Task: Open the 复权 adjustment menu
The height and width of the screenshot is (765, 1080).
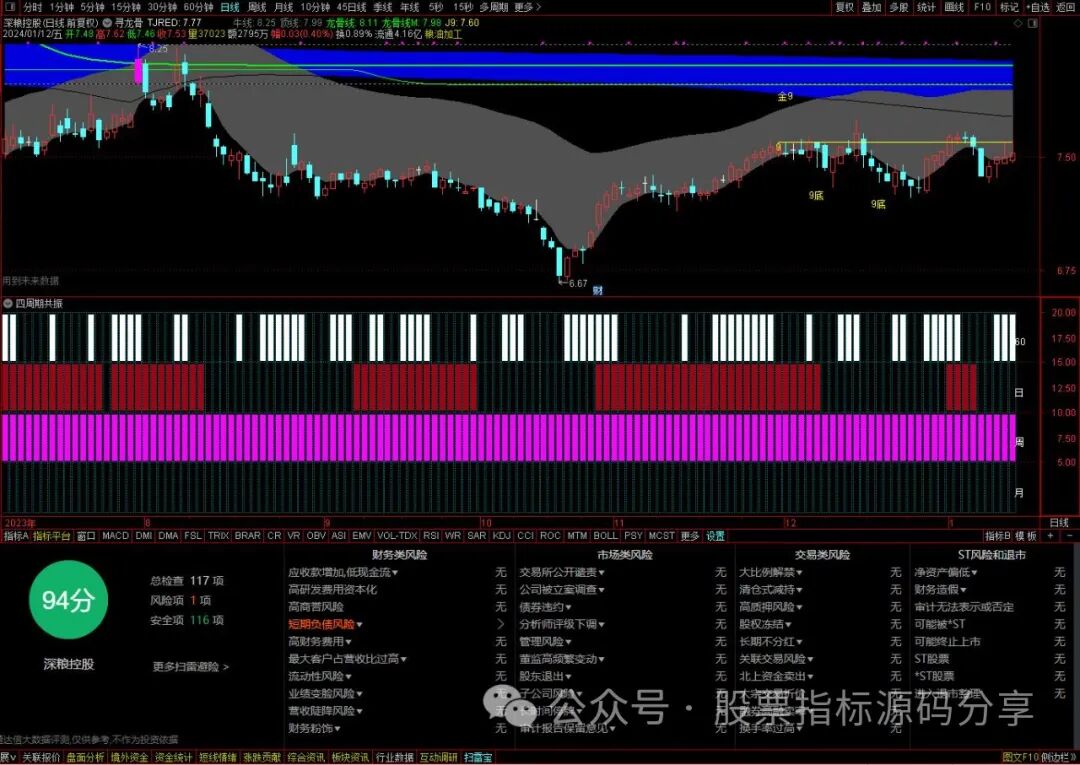Action: (x=845, y=7)
